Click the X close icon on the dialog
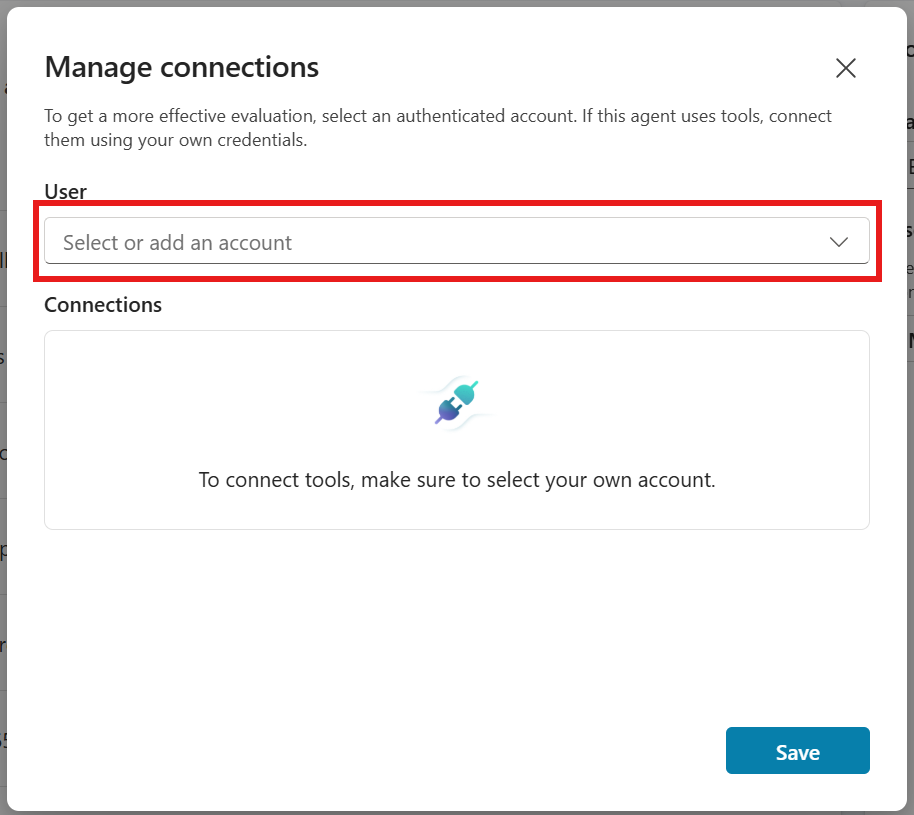This screenshot has width=914, height=815. coord(845,68)
